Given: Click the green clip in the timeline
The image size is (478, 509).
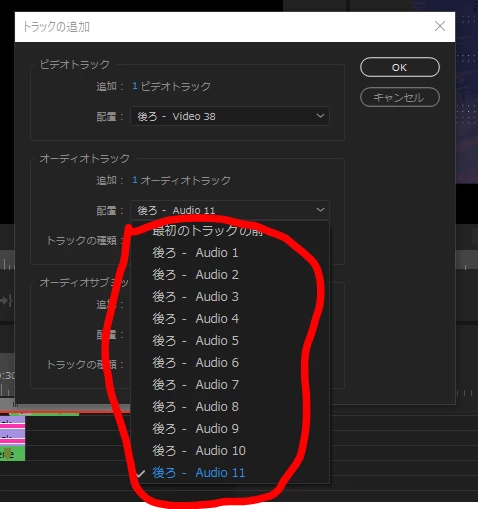Looking at the screenshot, I should coord(12,454).
